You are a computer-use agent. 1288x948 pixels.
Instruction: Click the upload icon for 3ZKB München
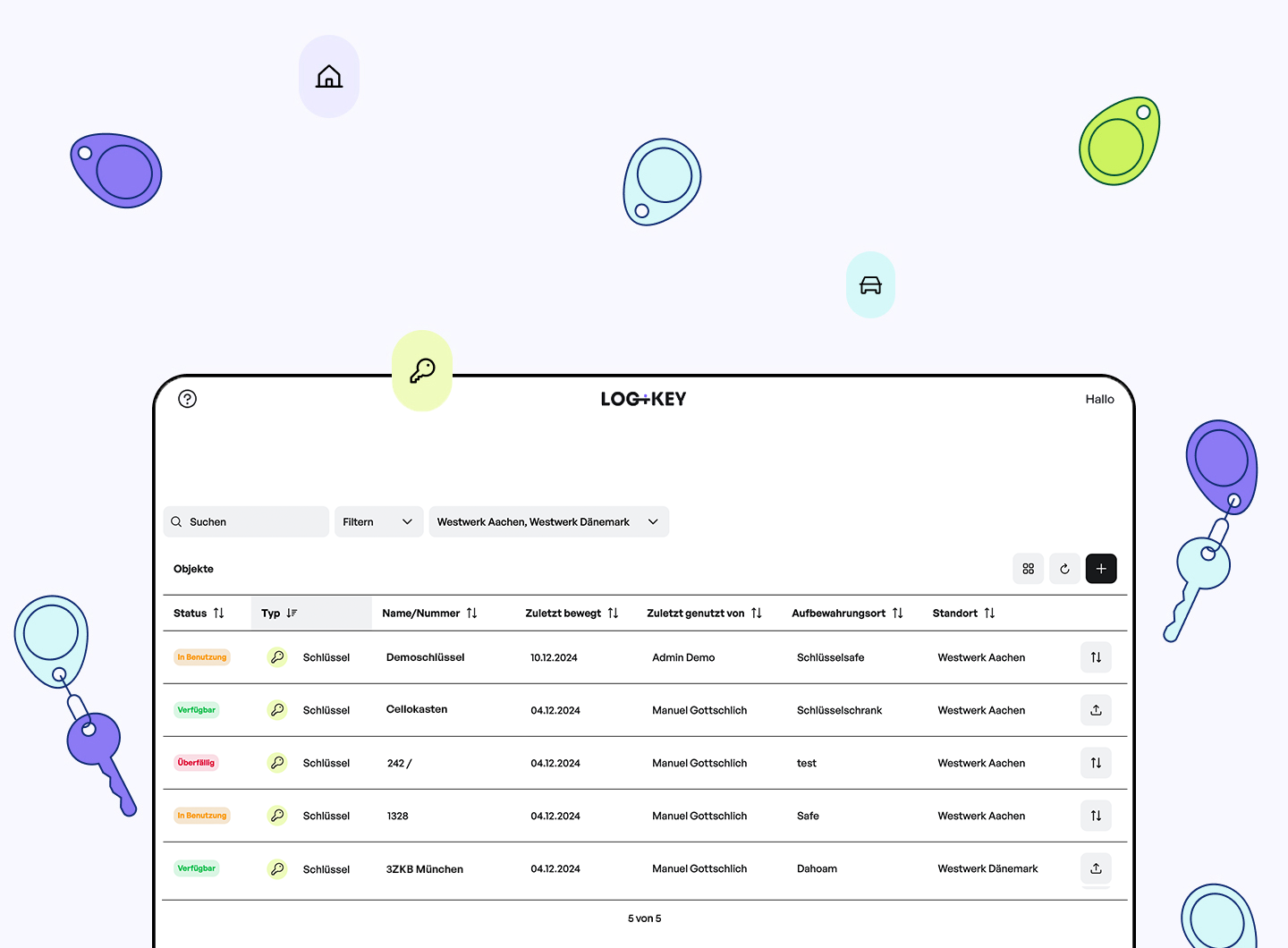[1096, 868]
